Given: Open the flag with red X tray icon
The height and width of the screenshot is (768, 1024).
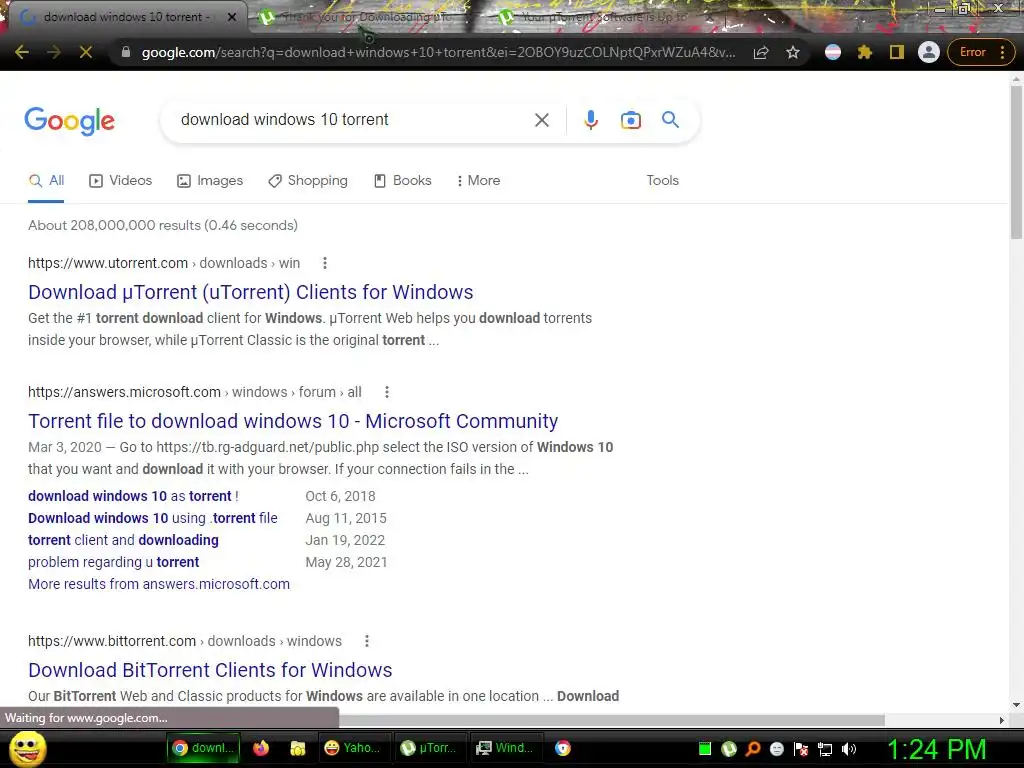Looking at the screenshot, I should coord(801,749).
